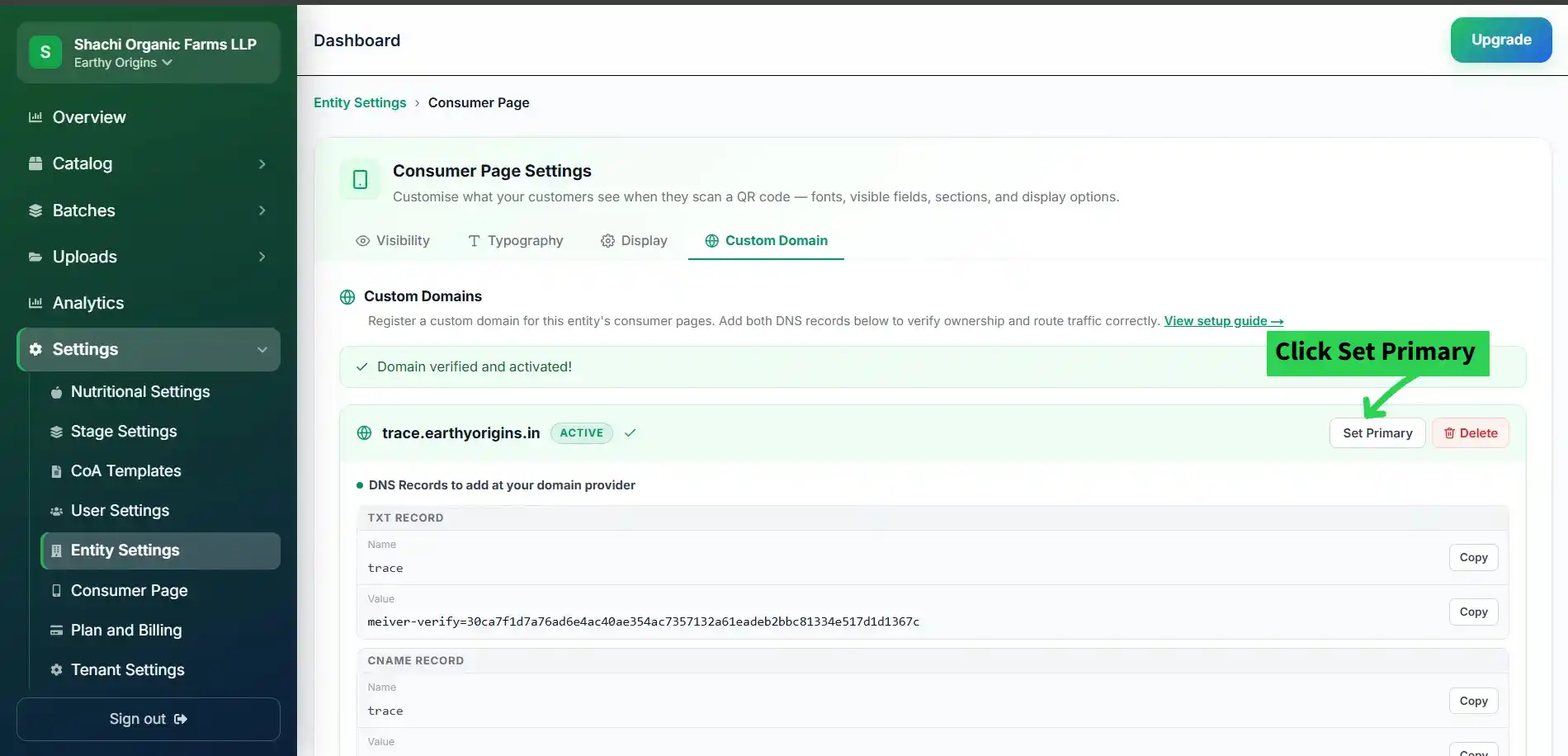Click the green S company logo

click(x=45, y=52)
